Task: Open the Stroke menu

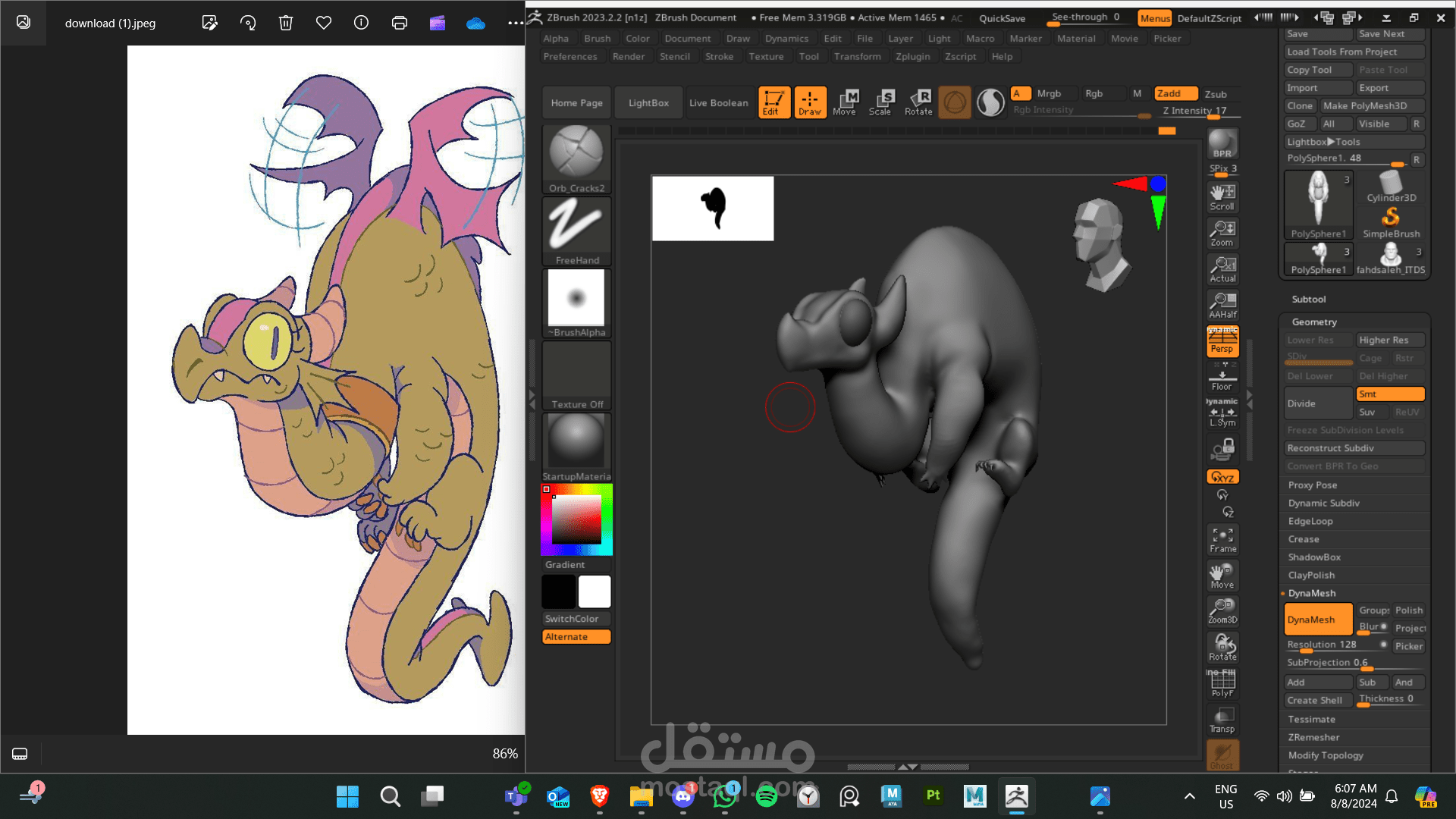Action: point(719,56)
